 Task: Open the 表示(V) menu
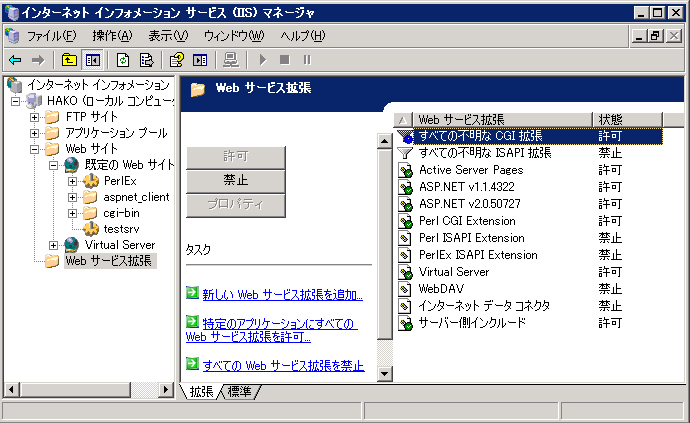coord(168,36)
